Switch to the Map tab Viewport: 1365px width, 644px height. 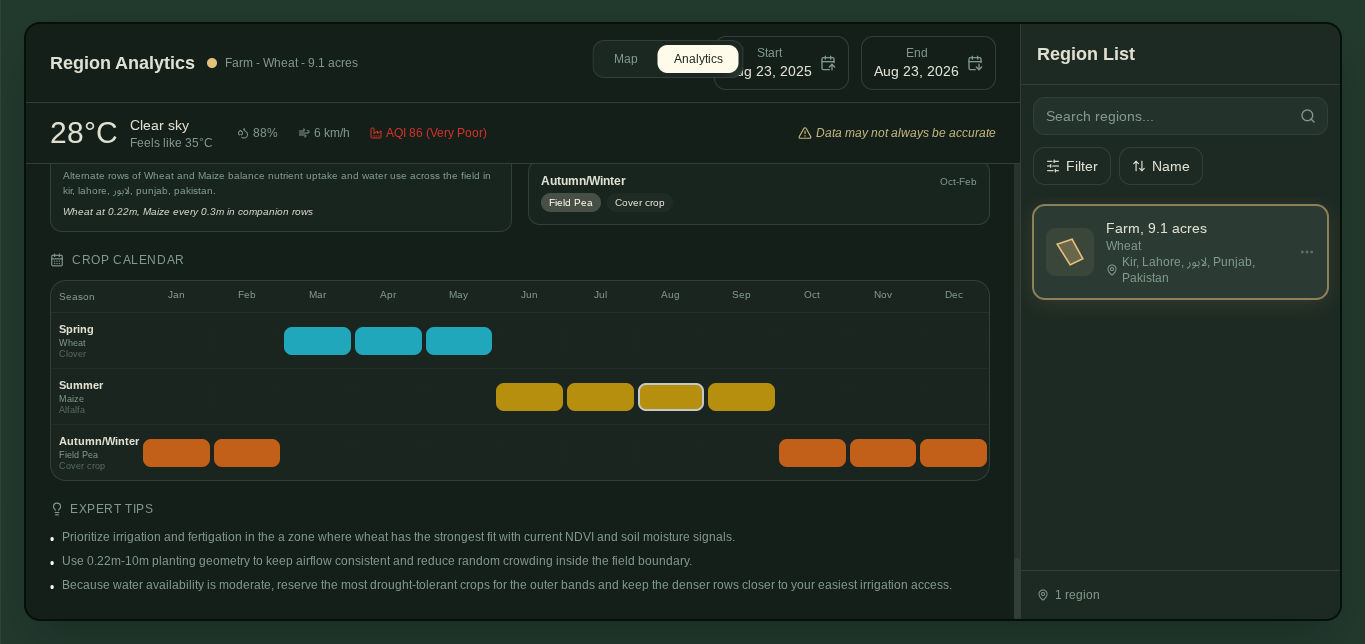pos(626,59)
